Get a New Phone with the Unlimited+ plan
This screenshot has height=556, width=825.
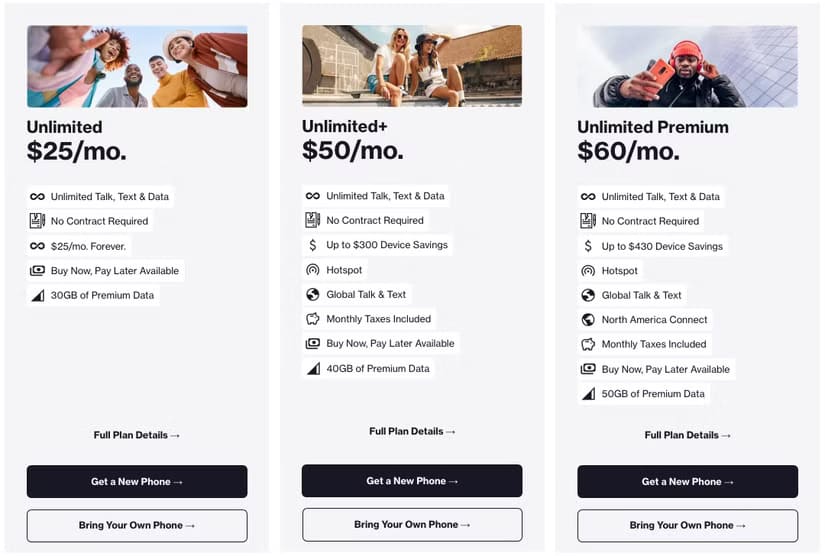point(412,481)
